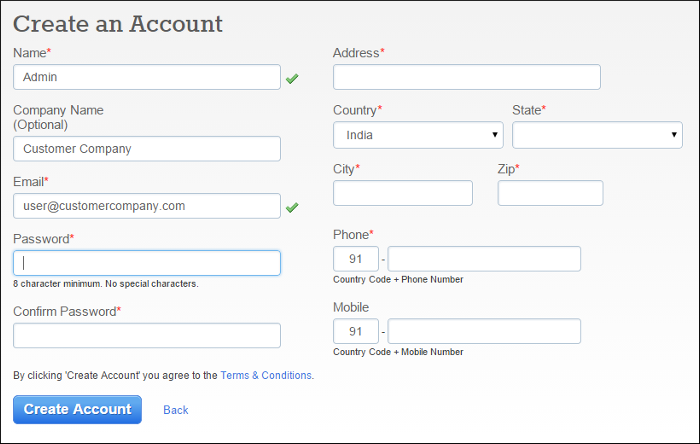Click the Phone number input field
The height and width of the screenshot is (444, 700).
(484, 259)
